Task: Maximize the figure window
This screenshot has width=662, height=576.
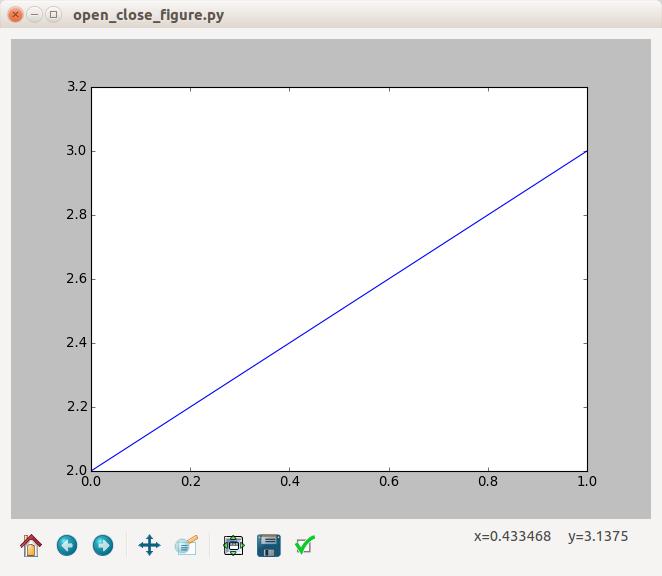Action: click(54, 15)
